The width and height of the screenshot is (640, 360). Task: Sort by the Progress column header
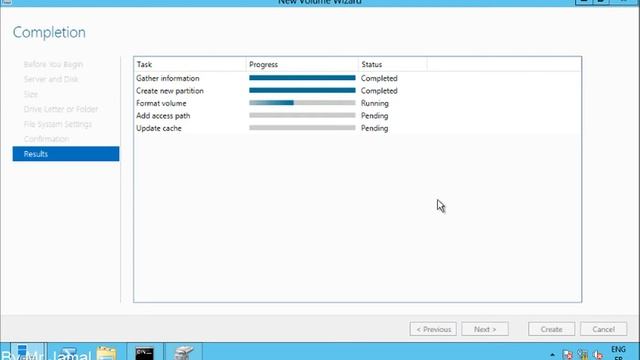click(x=302, y=64)
